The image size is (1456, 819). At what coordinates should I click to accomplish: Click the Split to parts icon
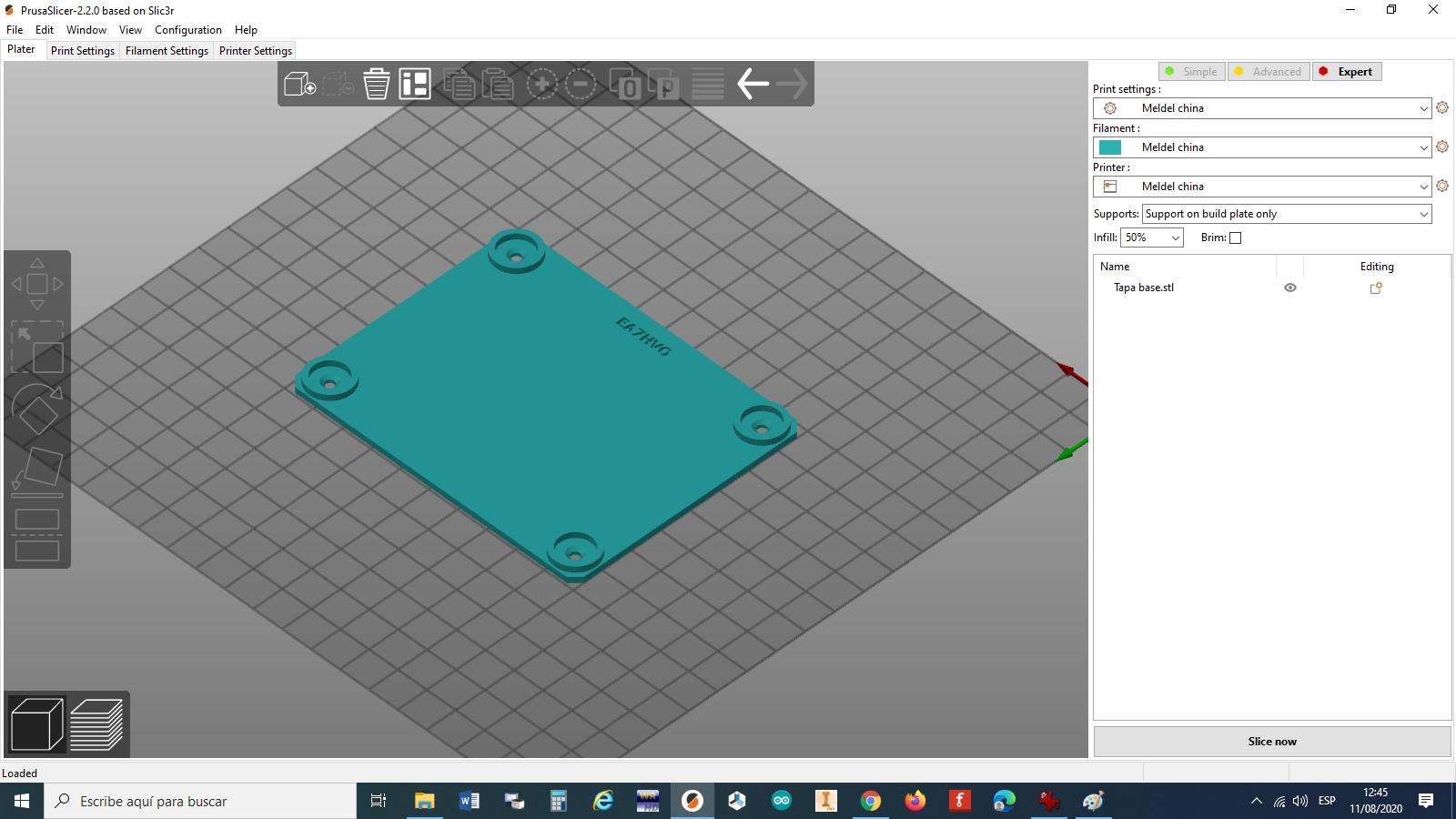(x=663, y=85)
